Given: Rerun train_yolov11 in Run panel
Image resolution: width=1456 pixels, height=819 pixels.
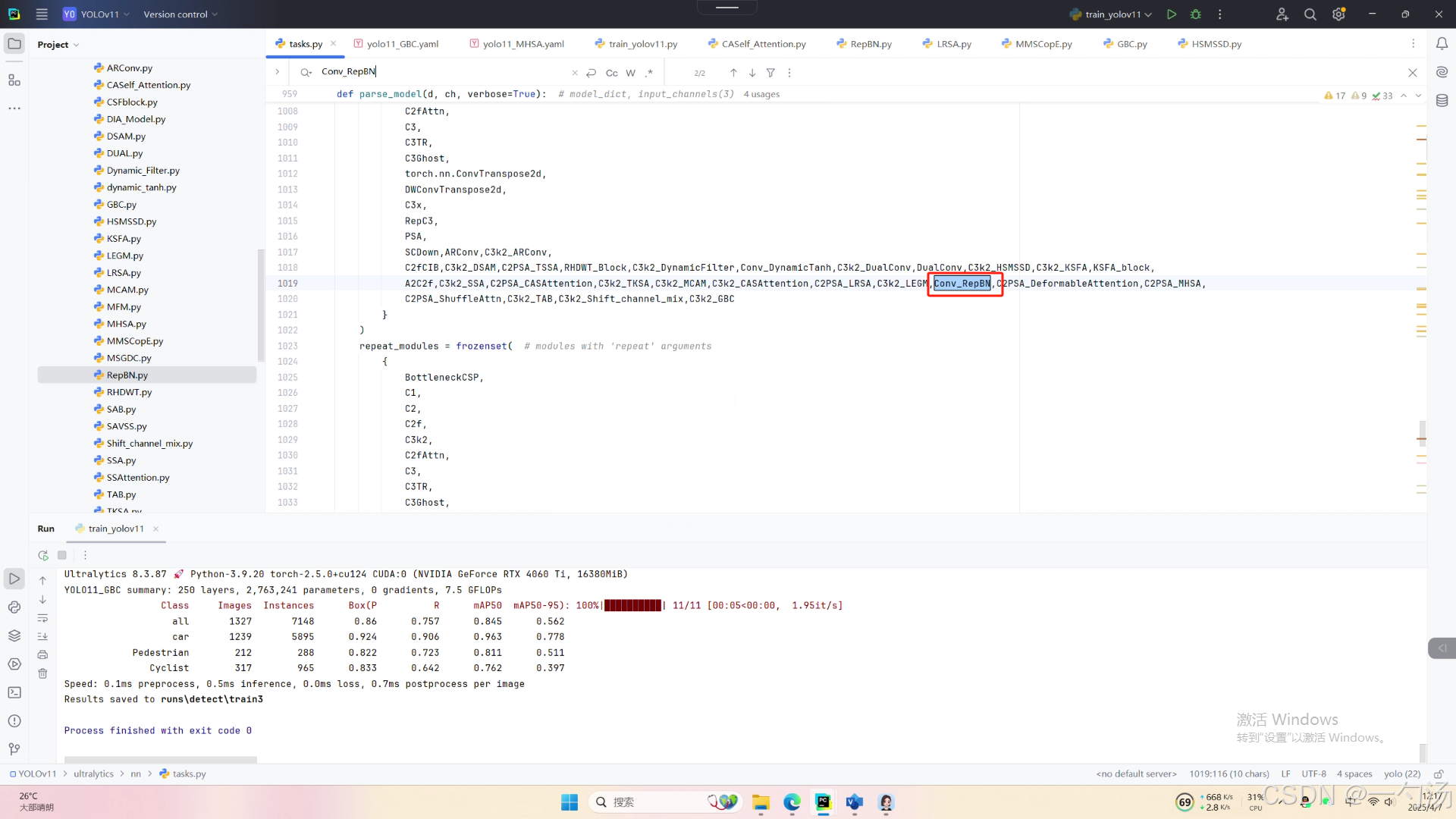Looking at the screenshot, I should (43, 555).
